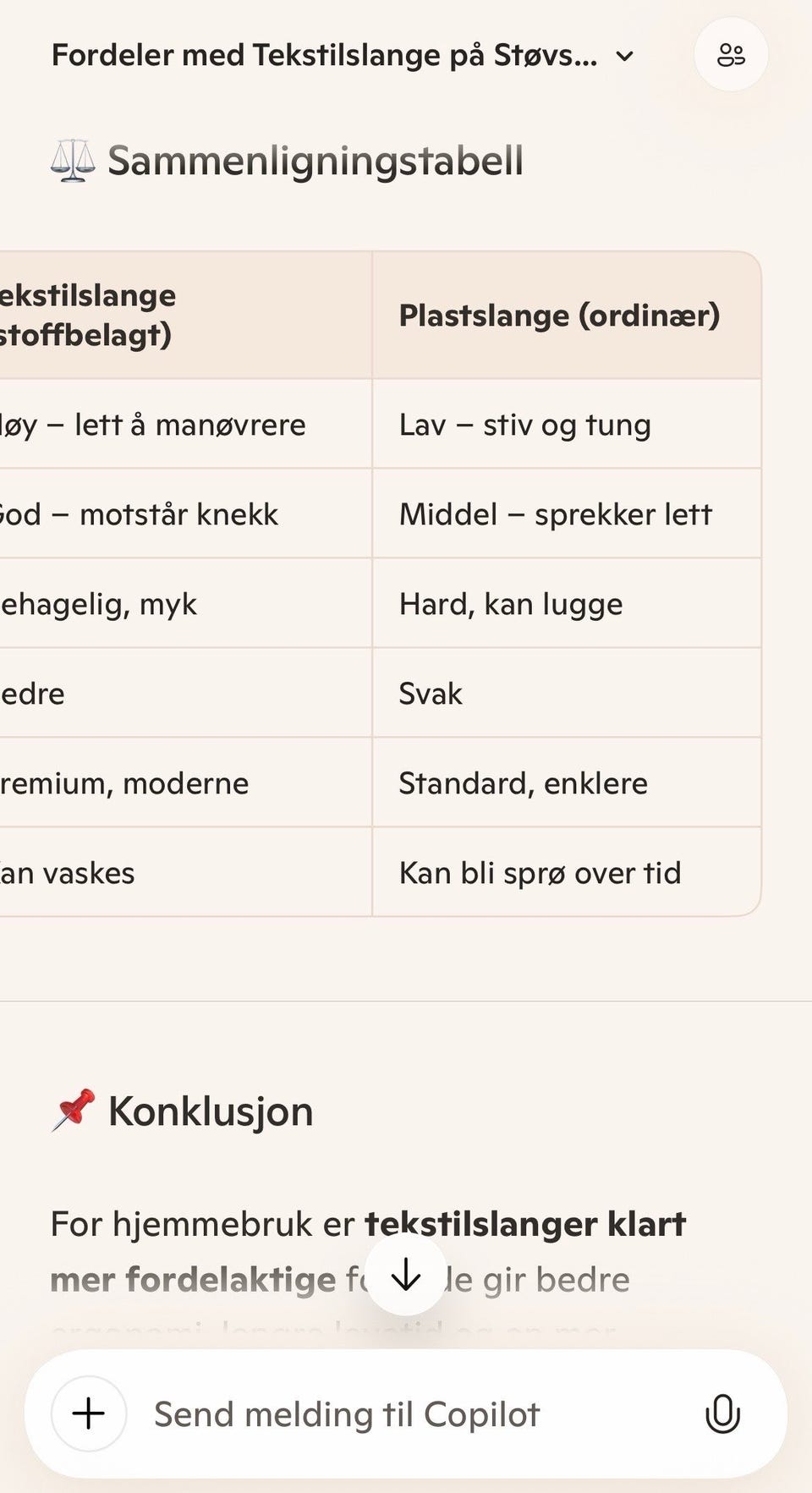Image resolution: width=812 pixels, height=1493 pixels.
Task: Click the 'Sammenligningstabell' heading
Action: pos(315,161)
